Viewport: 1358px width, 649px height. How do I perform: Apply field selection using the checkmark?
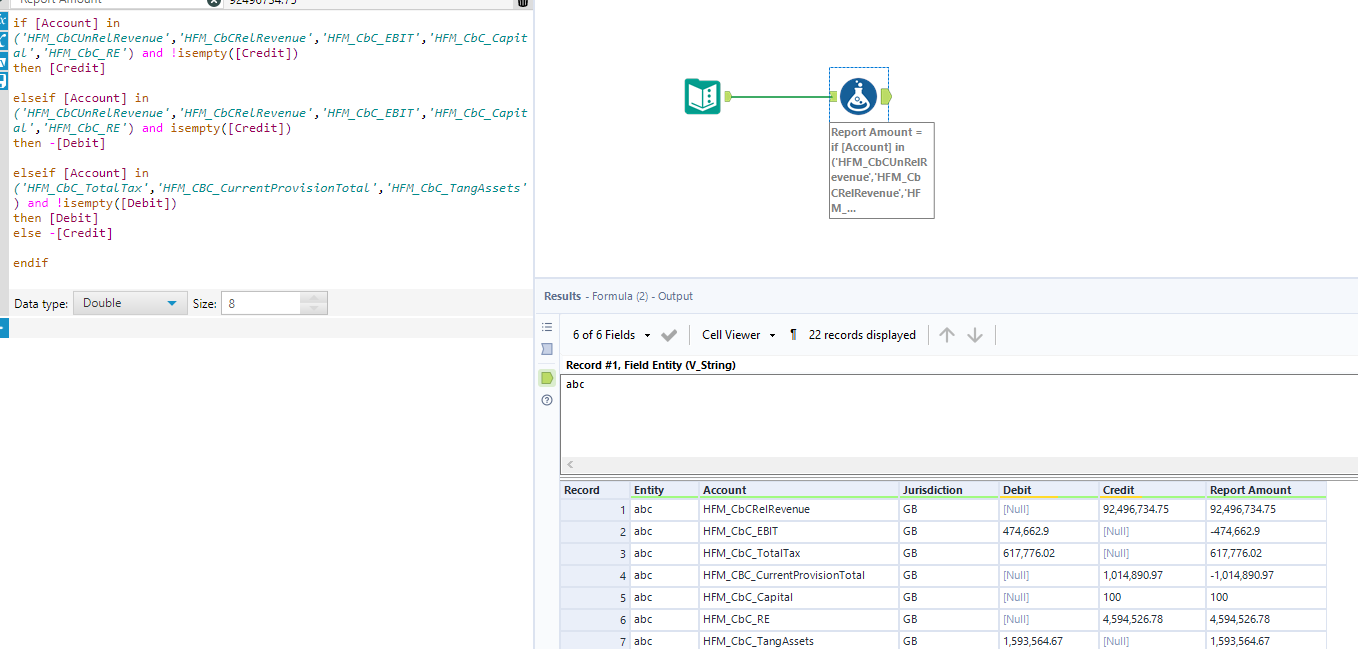669,335
